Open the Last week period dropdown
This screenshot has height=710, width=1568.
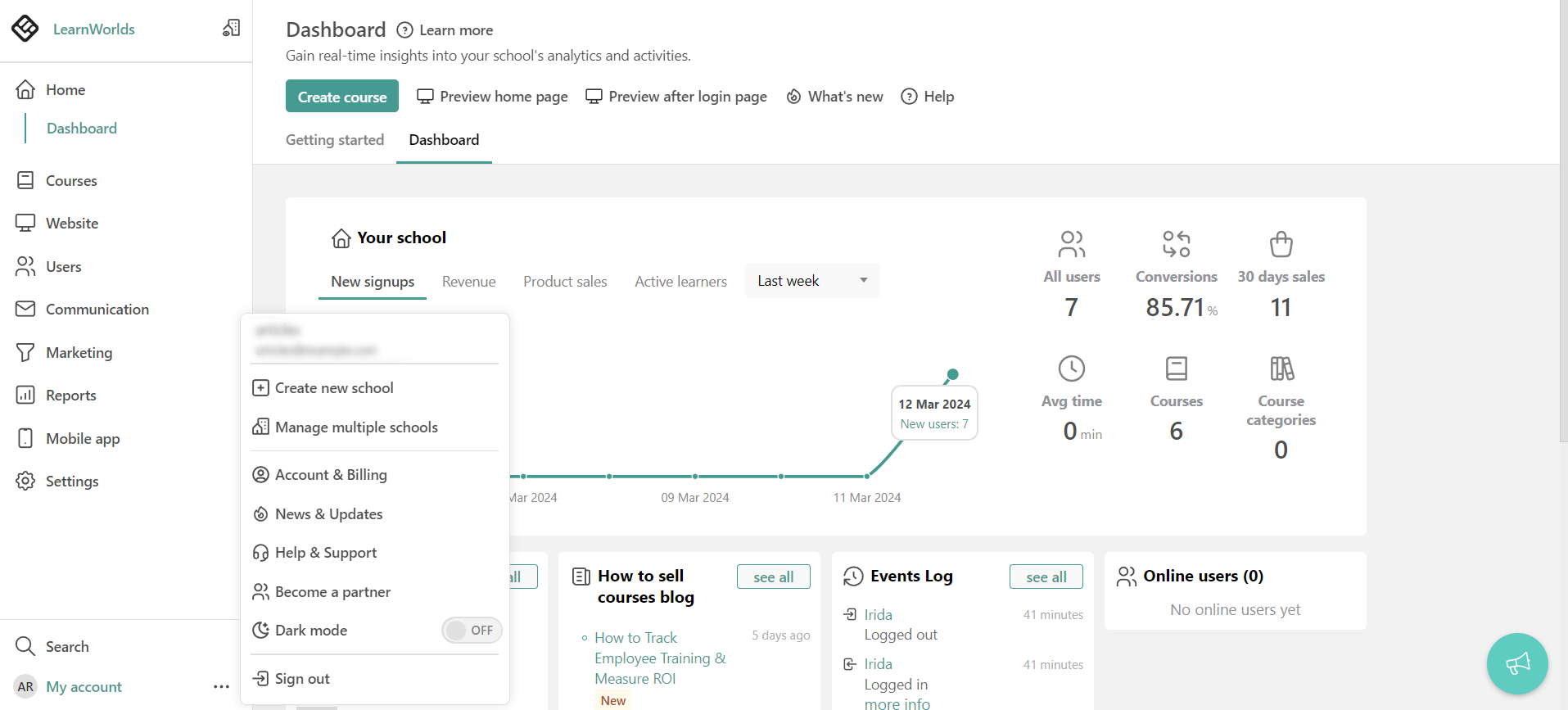[811, 281]
